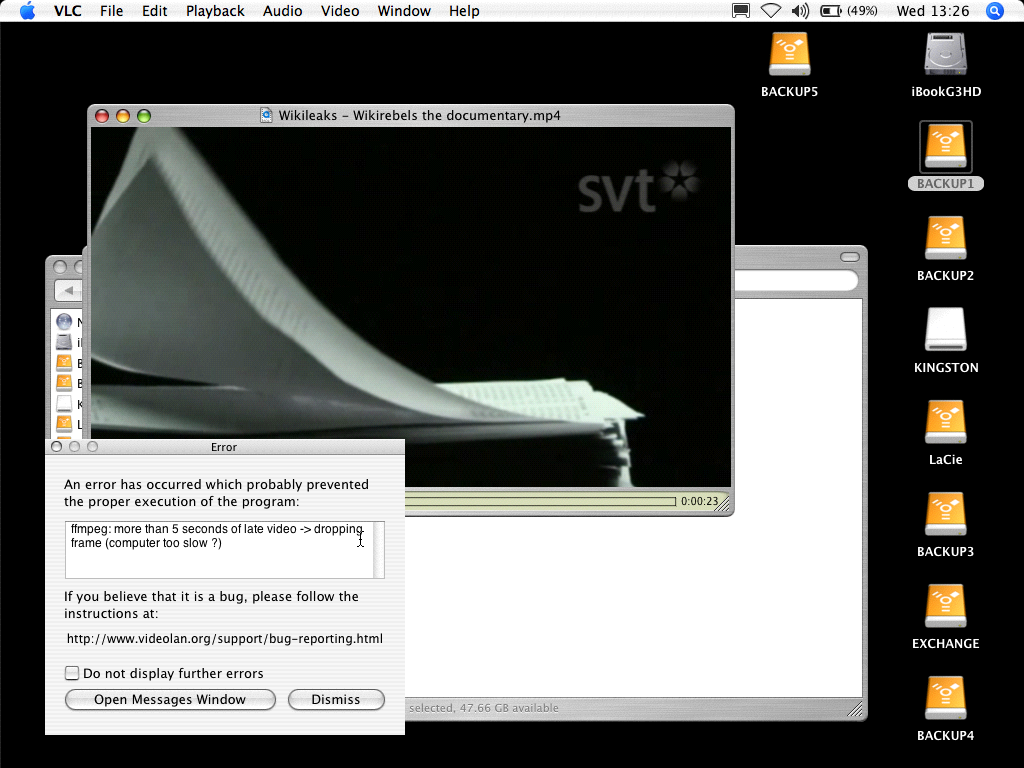Viewport: 1024px width, 768px height.
Task: Select the orange drive under the white drive in Finder sidebar
Action: point(64,423)
